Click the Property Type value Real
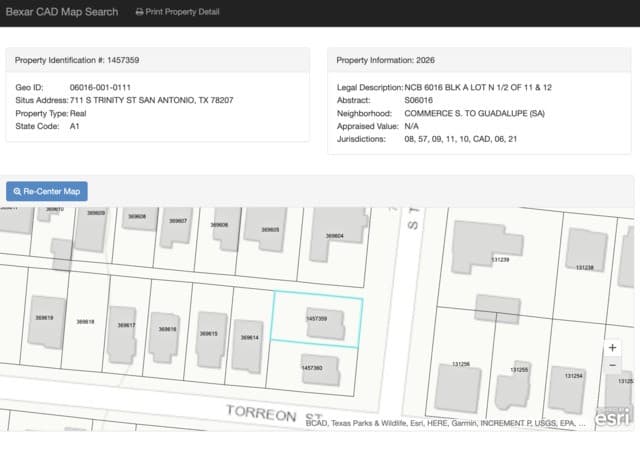This screenshot has height=449, width=640. tap(78, 113)
